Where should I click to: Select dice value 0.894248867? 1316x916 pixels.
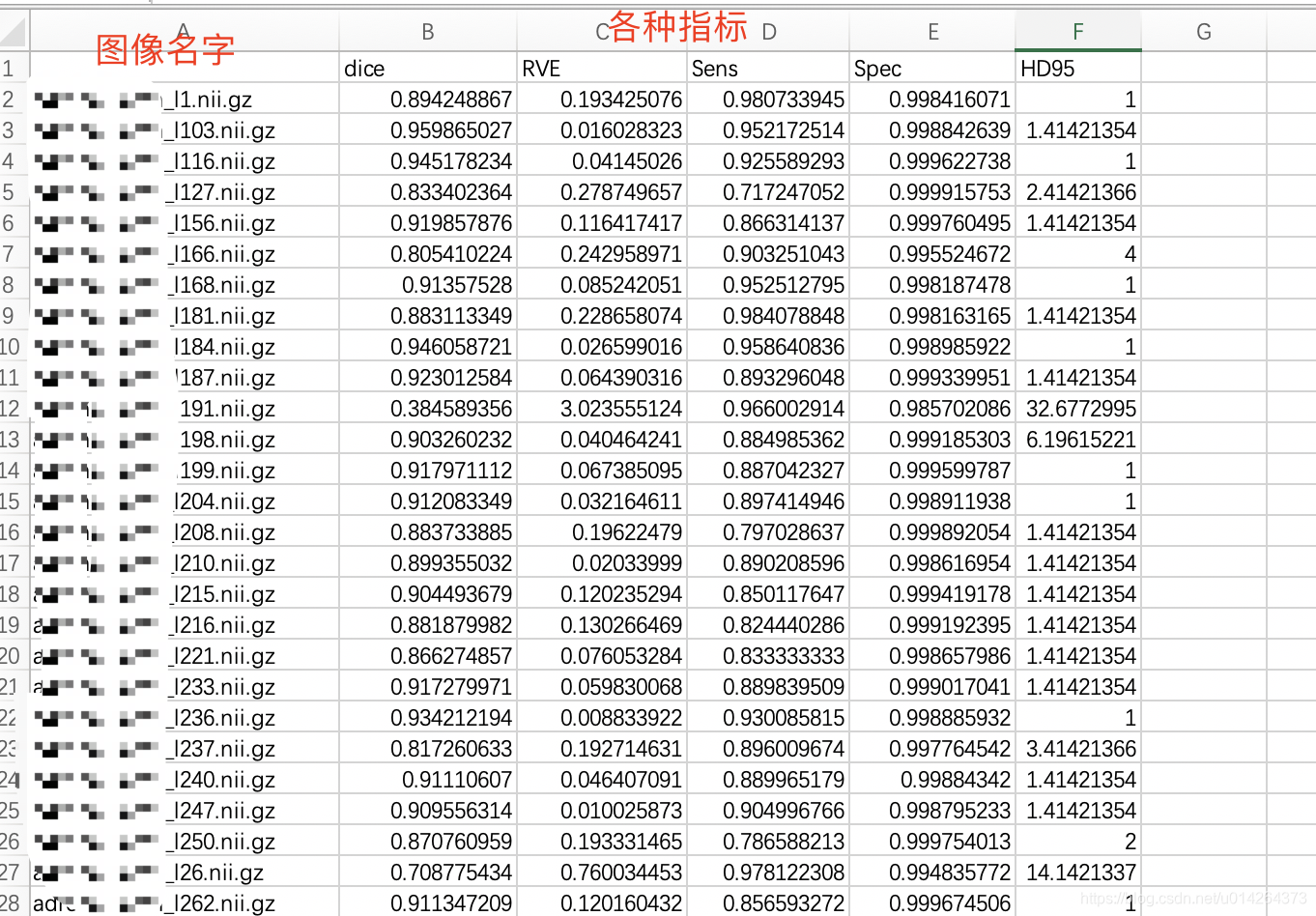[428, 100]
